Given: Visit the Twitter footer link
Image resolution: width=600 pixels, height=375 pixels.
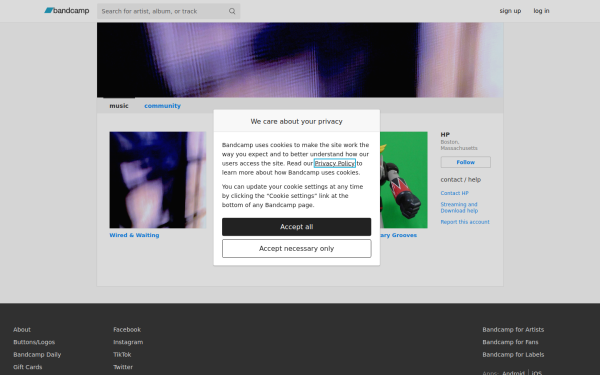Looking at the screenshot, I should 123,367.
